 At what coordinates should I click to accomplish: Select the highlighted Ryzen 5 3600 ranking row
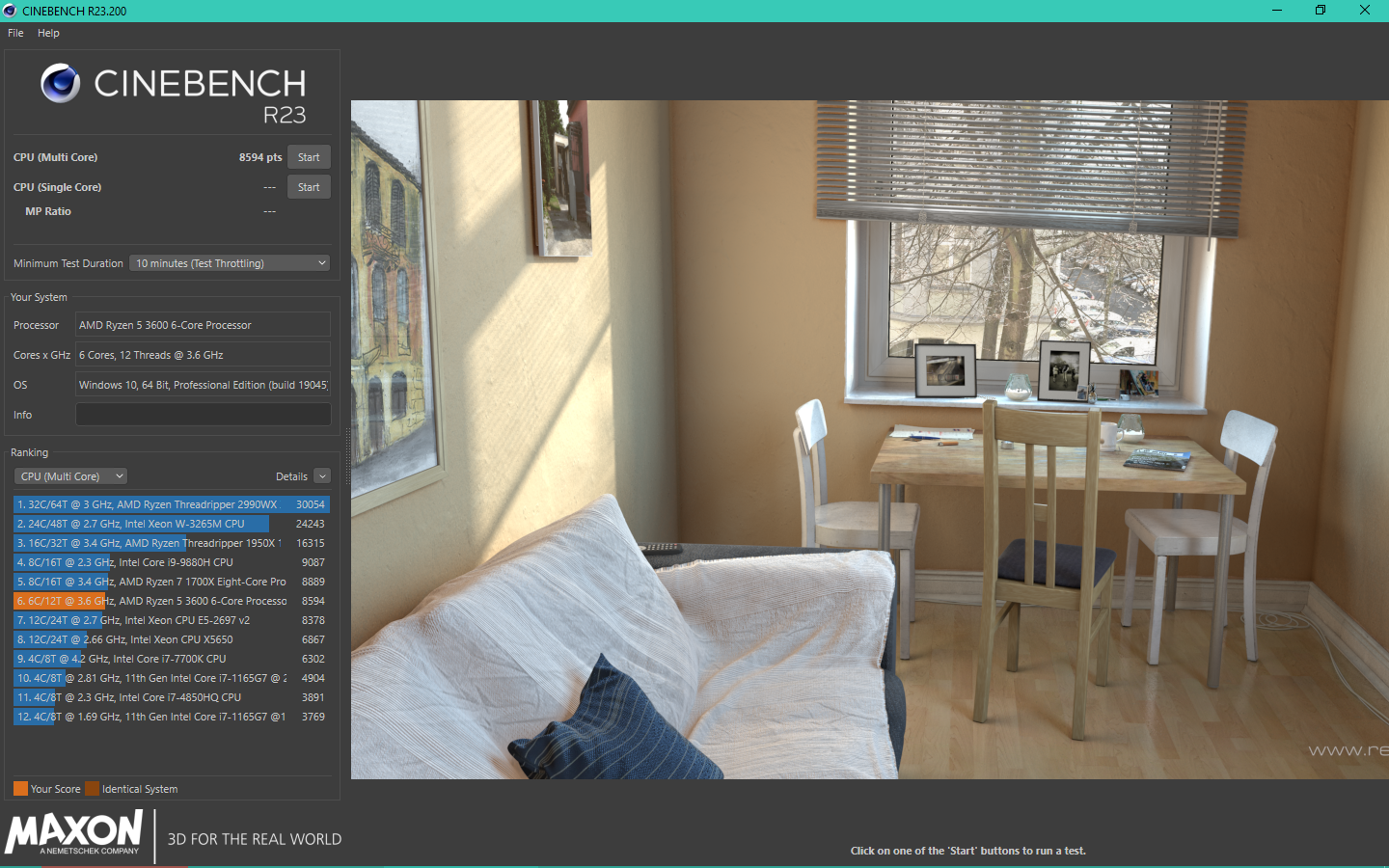point(172,601)
